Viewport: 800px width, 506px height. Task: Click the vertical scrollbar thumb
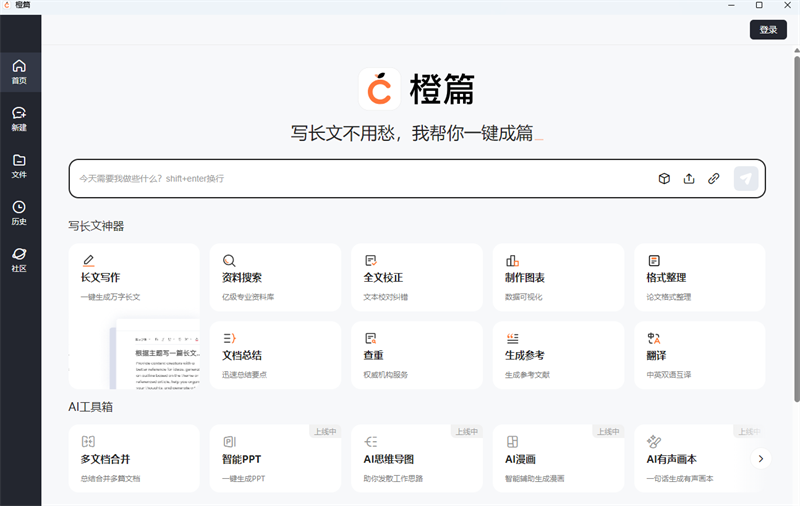(796, 229)
